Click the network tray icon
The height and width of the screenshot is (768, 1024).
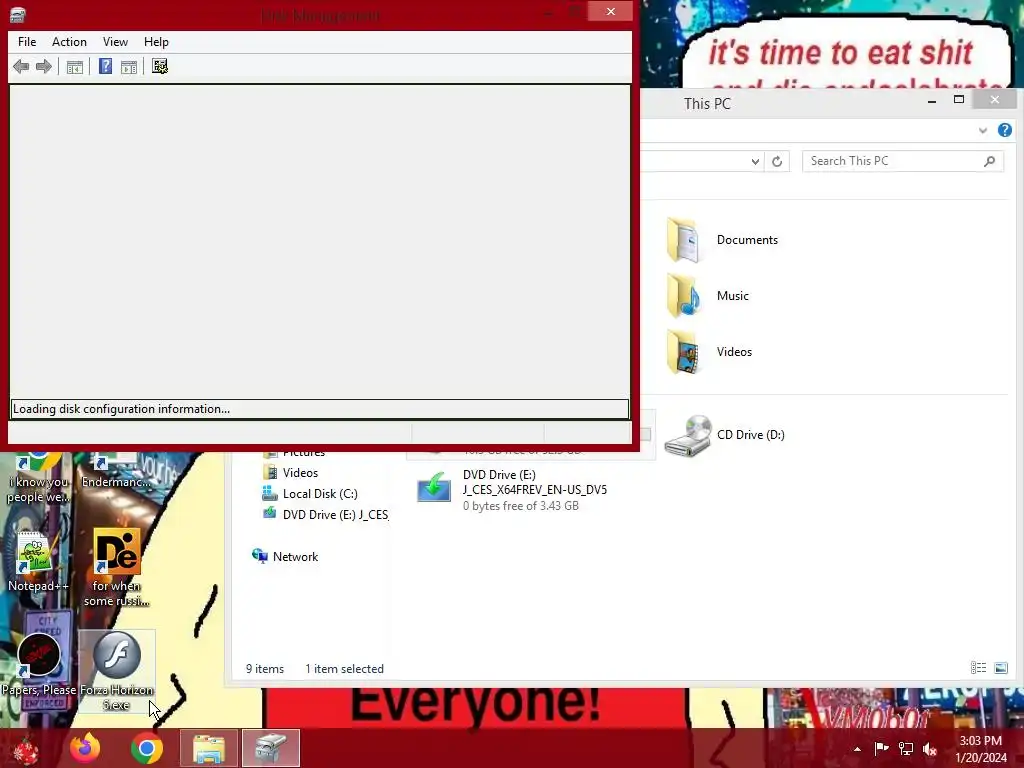tap(906, 748)
